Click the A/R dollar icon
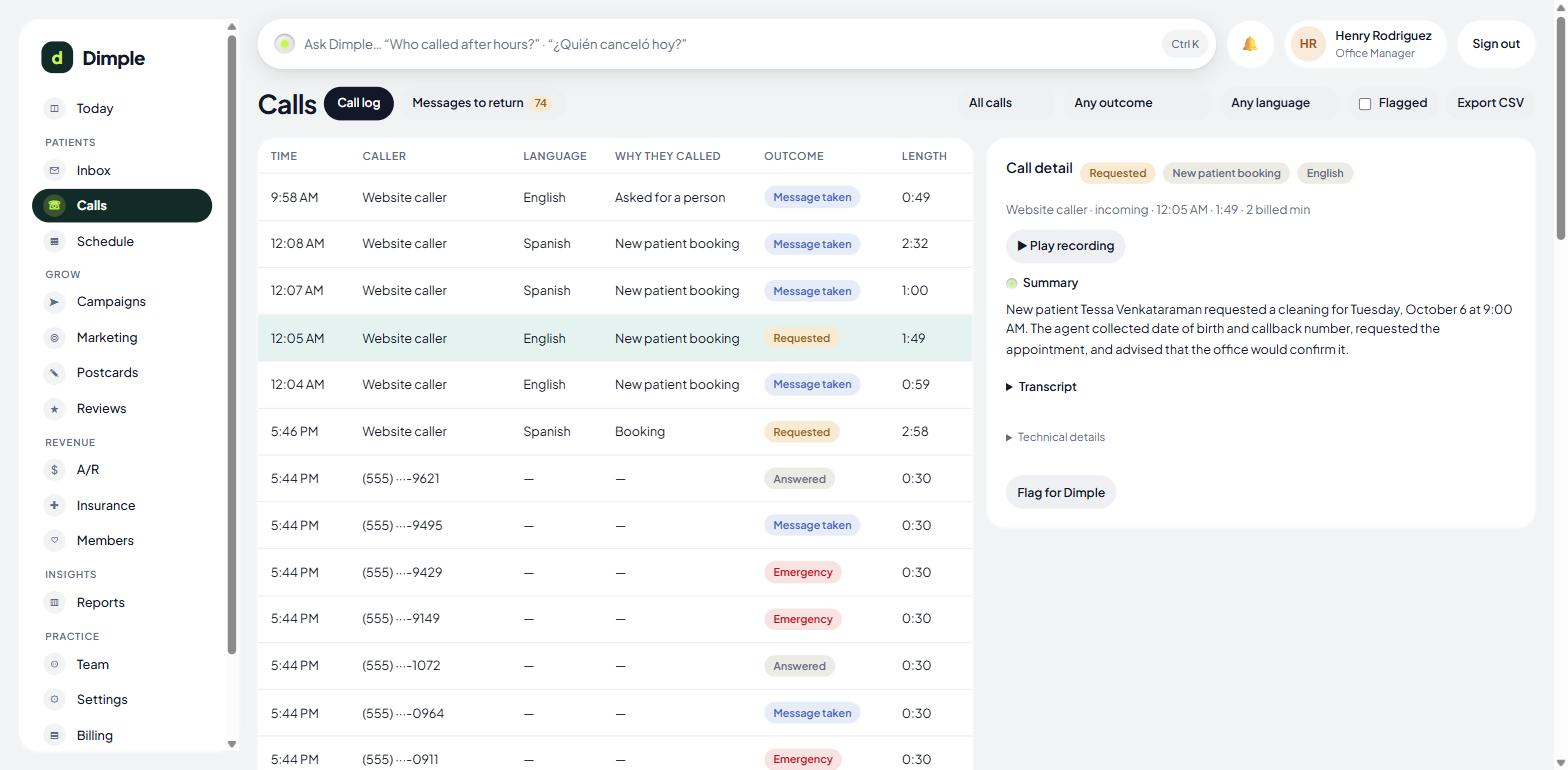 tap(55, 469)
